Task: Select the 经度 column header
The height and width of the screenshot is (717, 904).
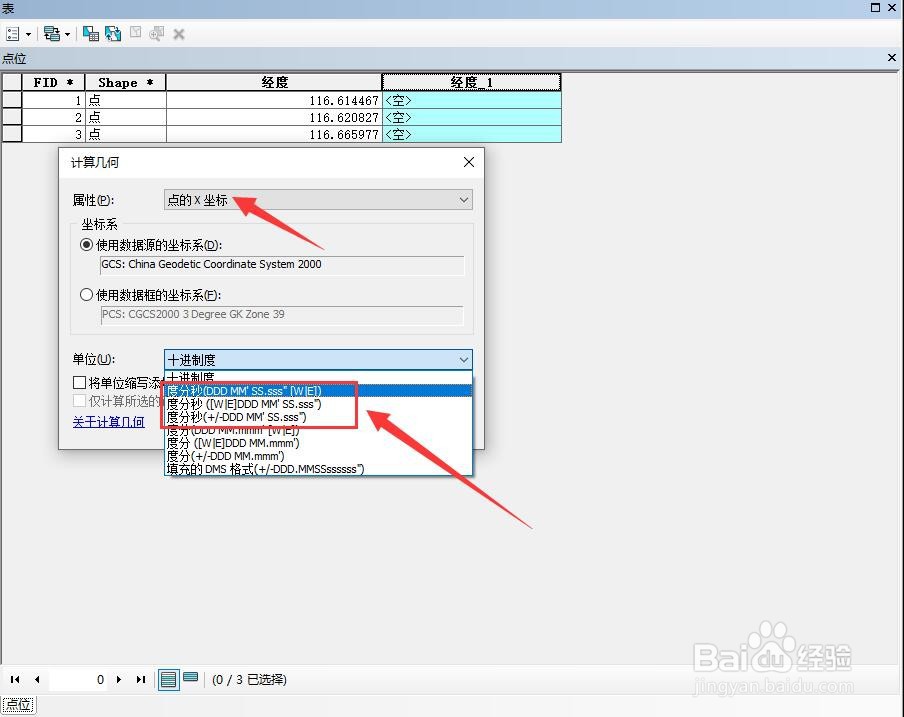Action: [x=274, y=82]
